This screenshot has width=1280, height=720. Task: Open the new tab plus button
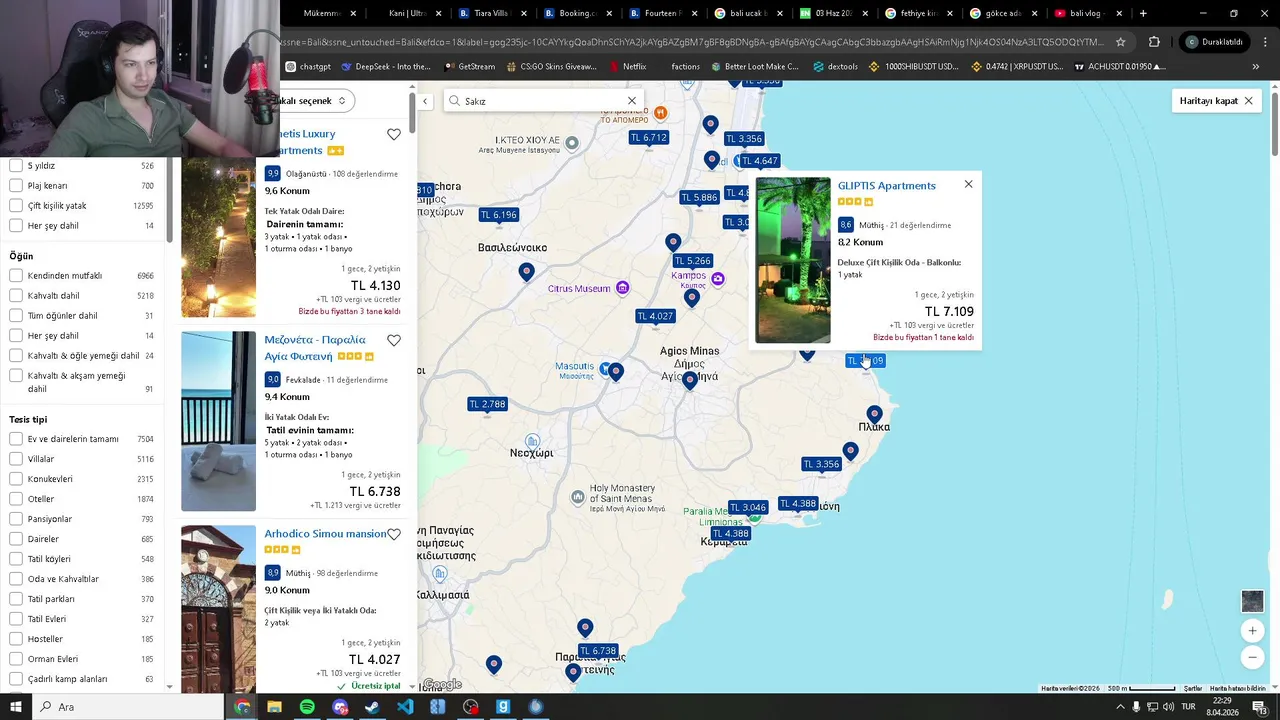click(x=1143, y=13)
